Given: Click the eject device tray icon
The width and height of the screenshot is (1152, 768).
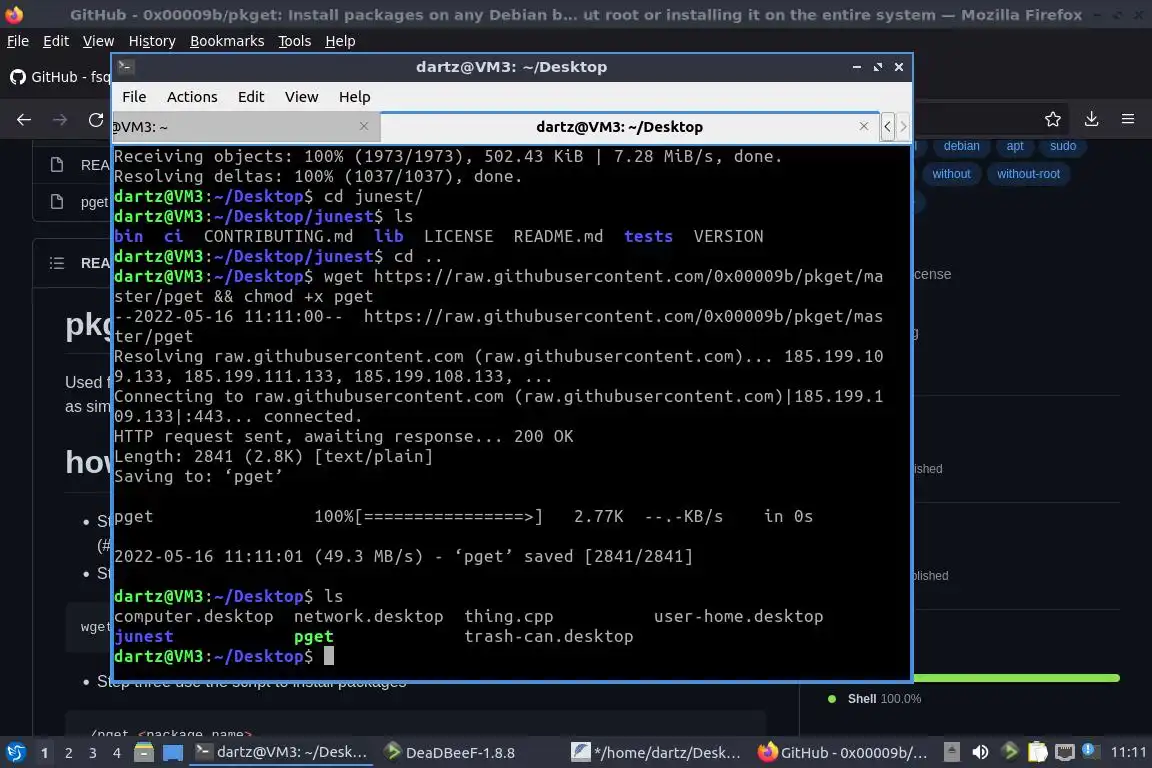Looking at the screenshot, I should tap(951, 752).
